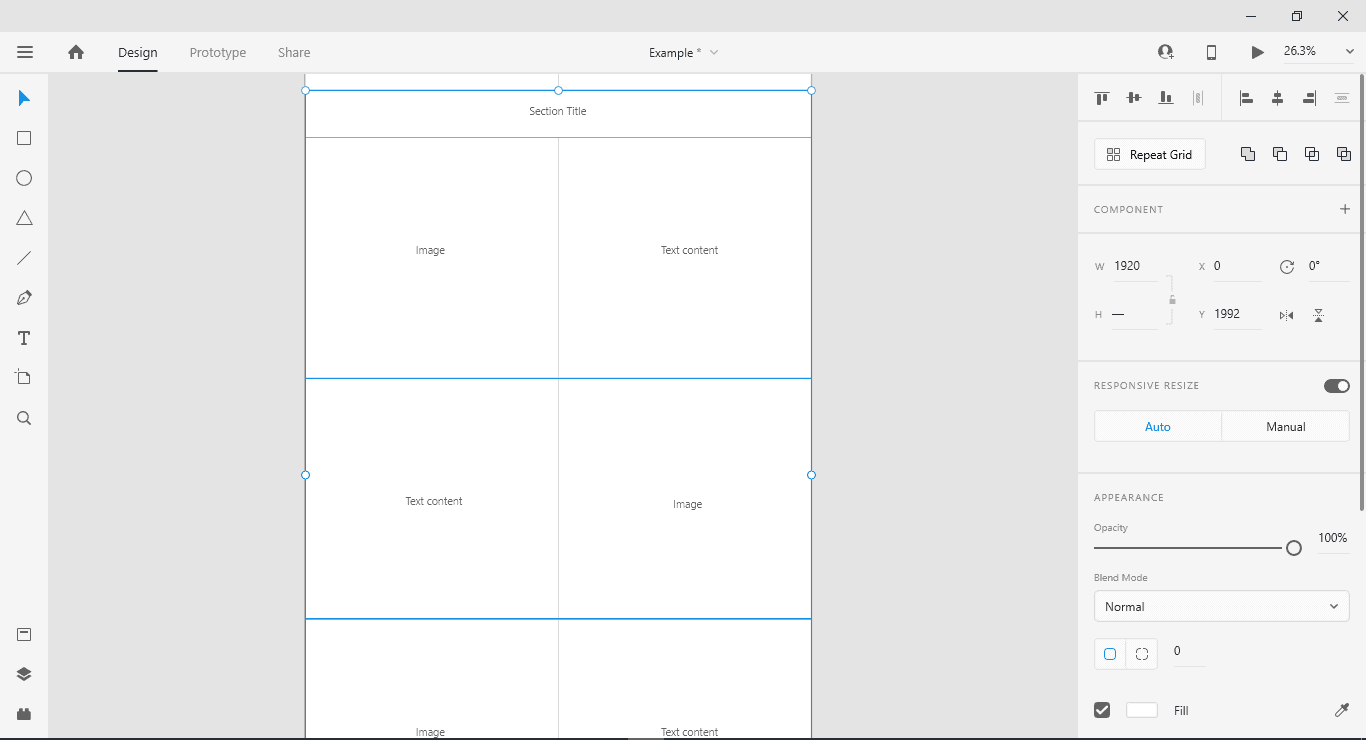Distribute selection horizontally

(x=1198, y=98)
